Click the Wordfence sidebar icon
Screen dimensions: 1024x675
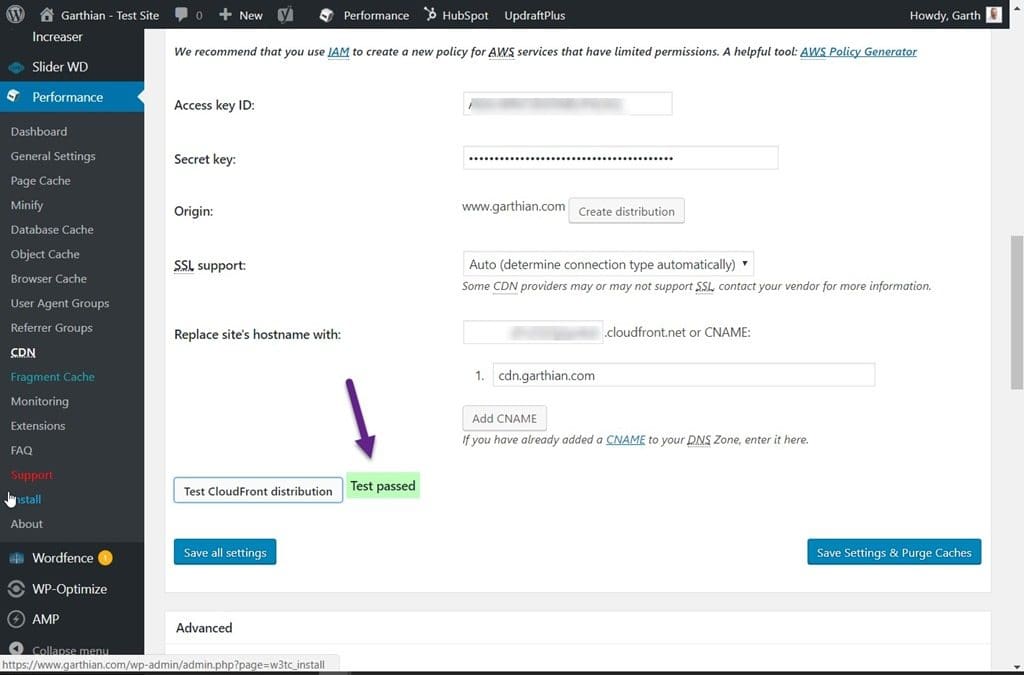click(x=16, y=558)
